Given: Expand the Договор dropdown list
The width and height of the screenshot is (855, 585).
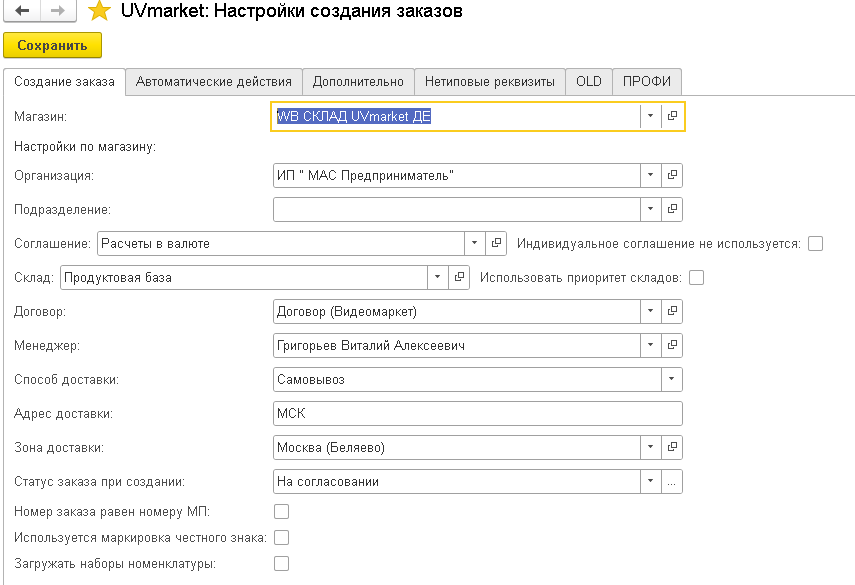Looking at the screenshot, I should 651,311.
